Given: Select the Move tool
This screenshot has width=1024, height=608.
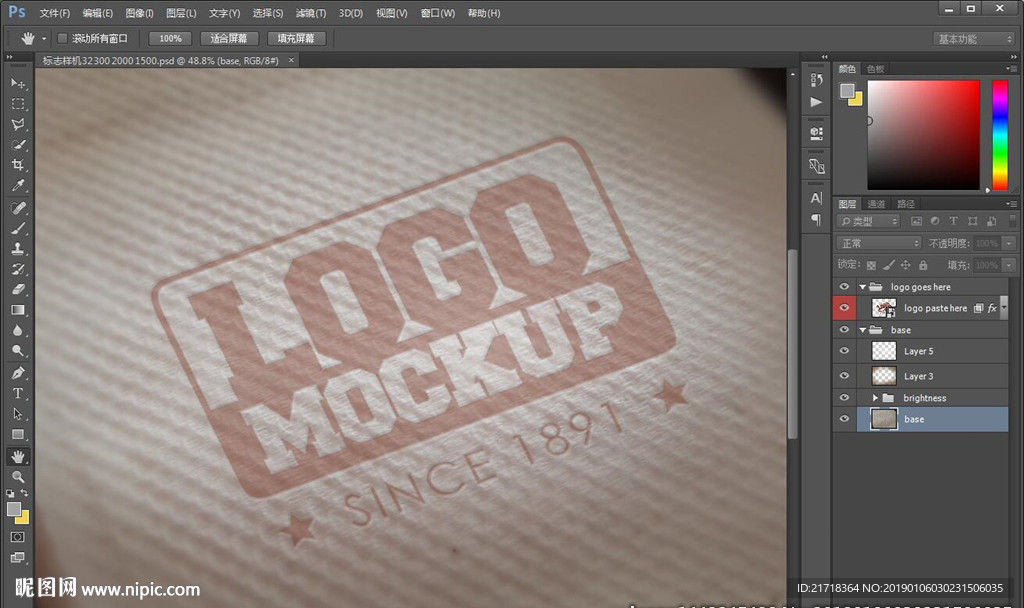Looking at the screenshot, I should coord(18,83).
